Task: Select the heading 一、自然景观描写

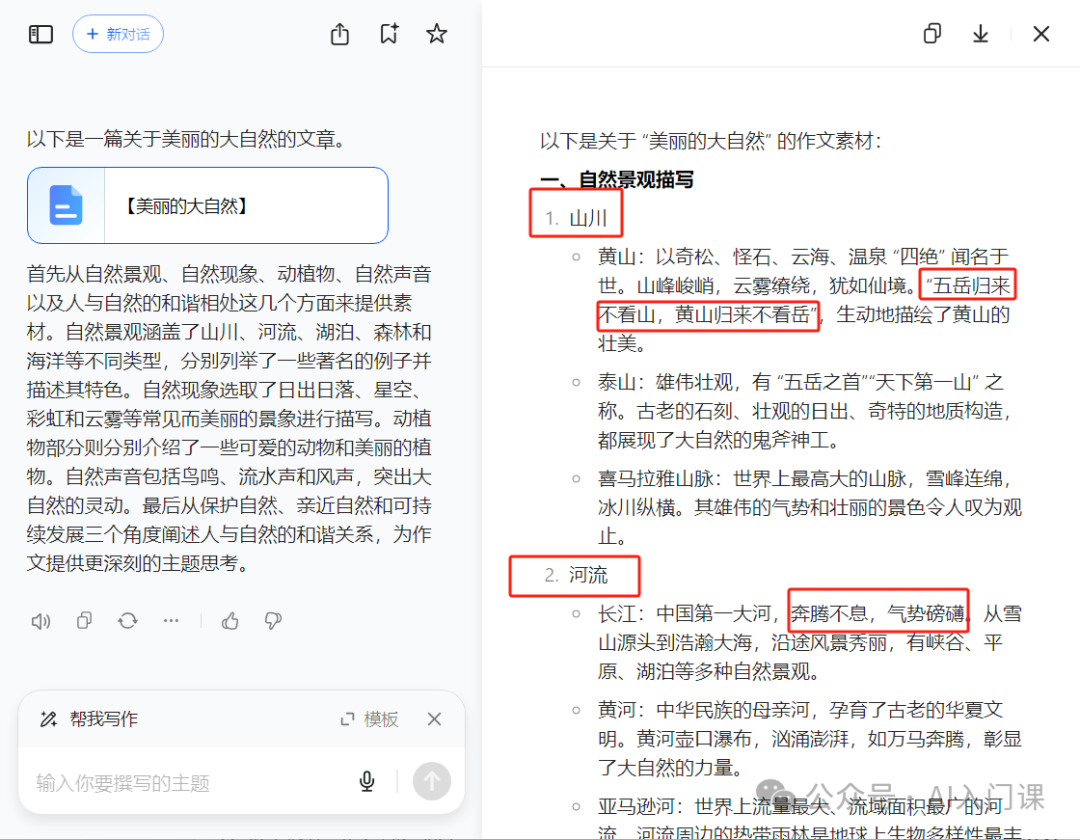Action: [x=616, y=180]
